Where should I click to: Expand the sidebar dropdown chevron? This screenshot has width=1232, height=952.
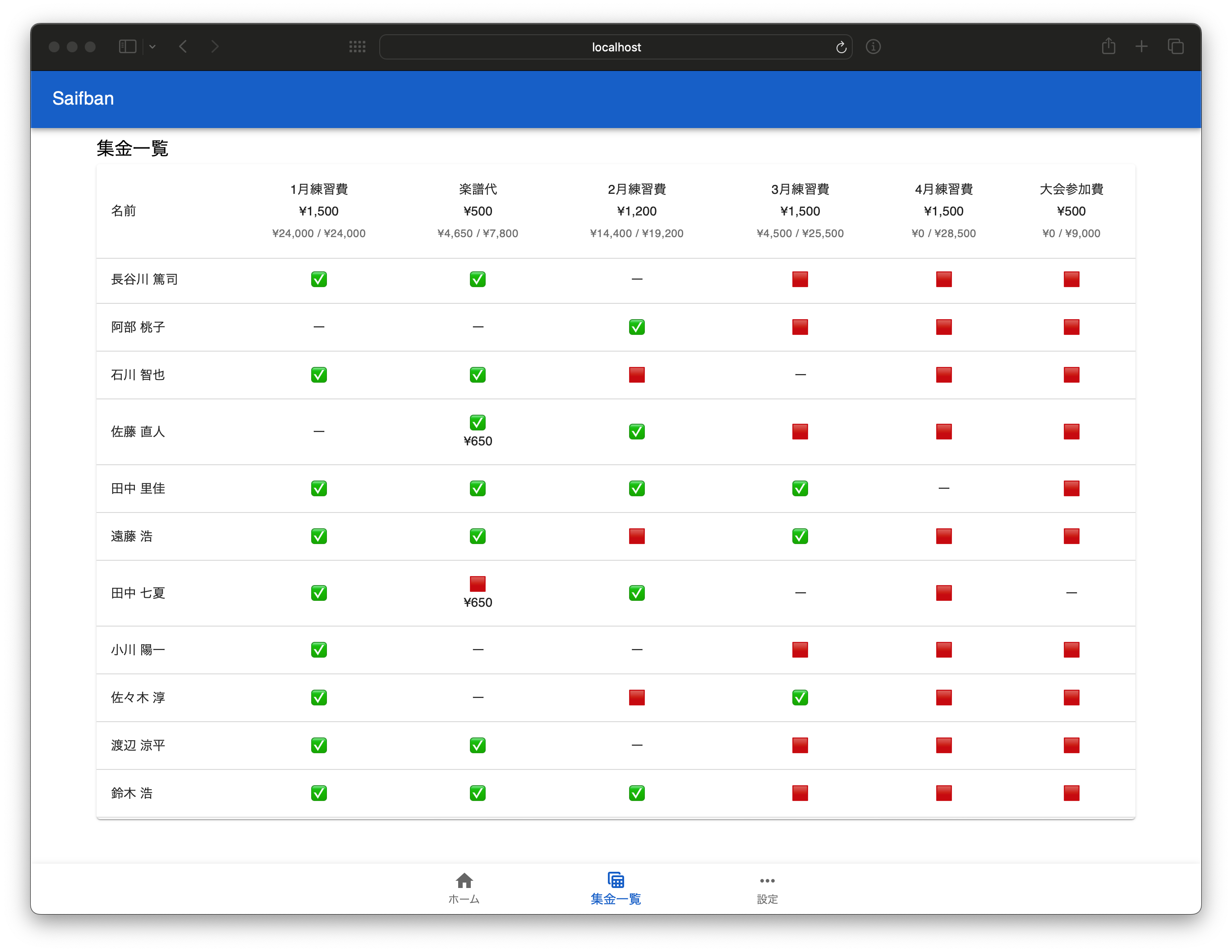click(x=152, y=47)
